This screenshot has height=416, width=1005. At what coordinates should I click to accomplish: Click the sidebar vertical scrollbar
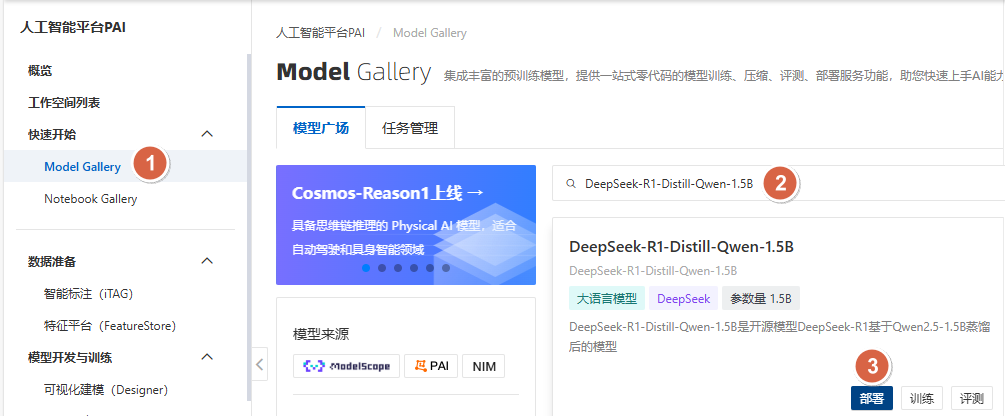[x=249, y=228]
